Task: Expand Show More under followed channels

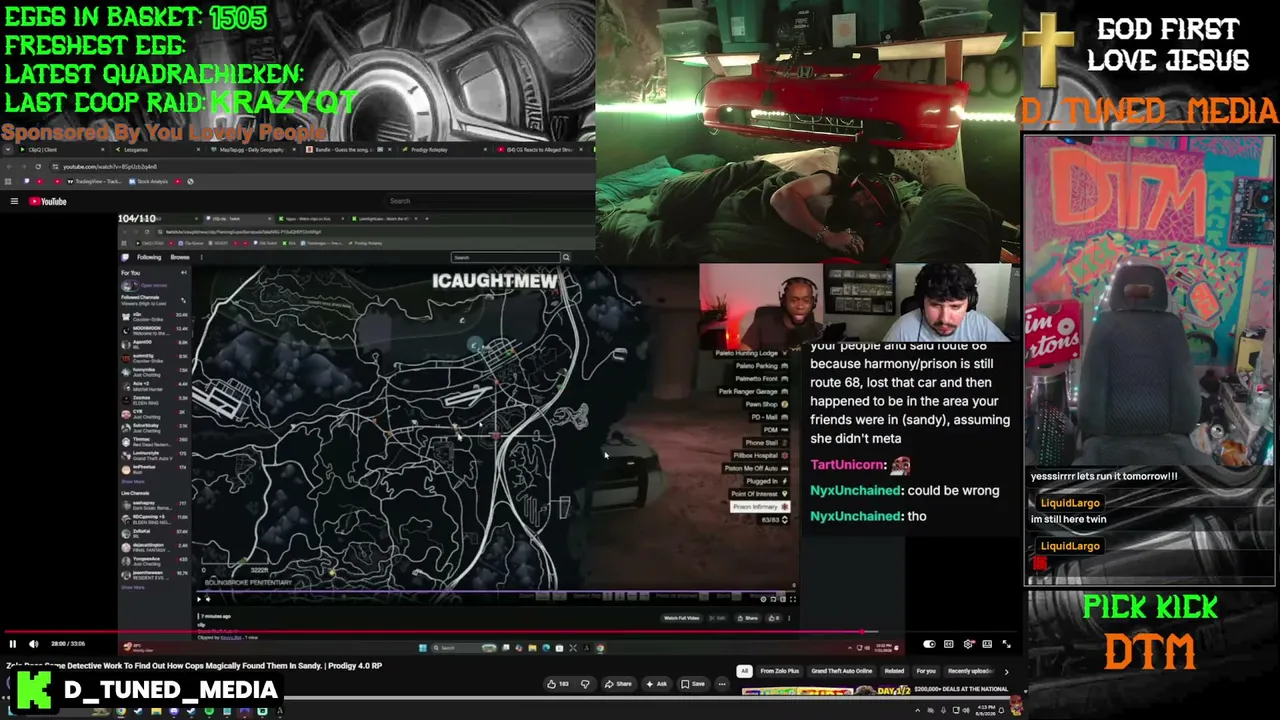Action: tap(132, 482)
